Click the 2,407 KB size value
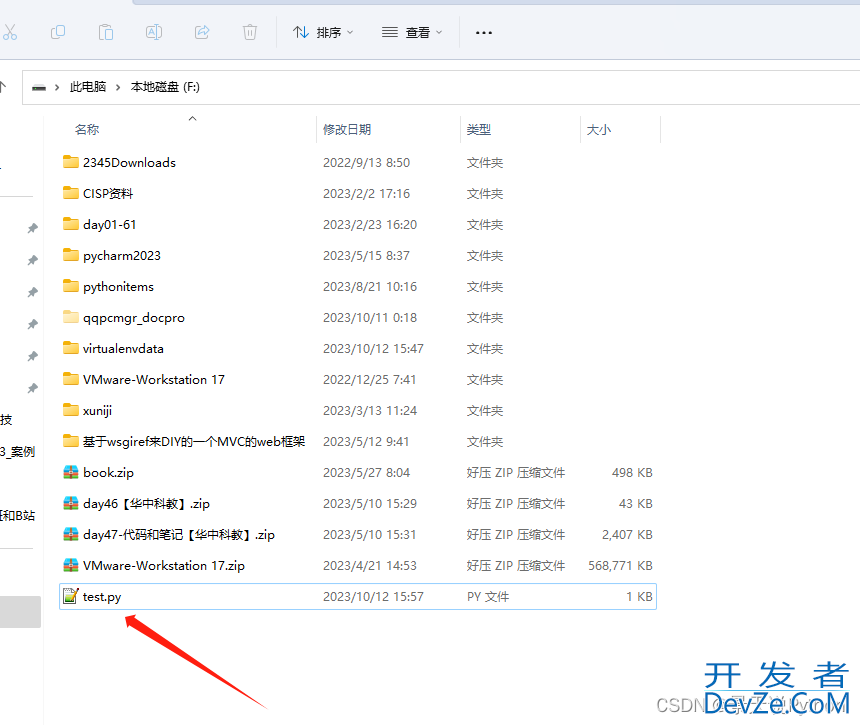This screenshot has height=725, width=860. tap(627, 535)
